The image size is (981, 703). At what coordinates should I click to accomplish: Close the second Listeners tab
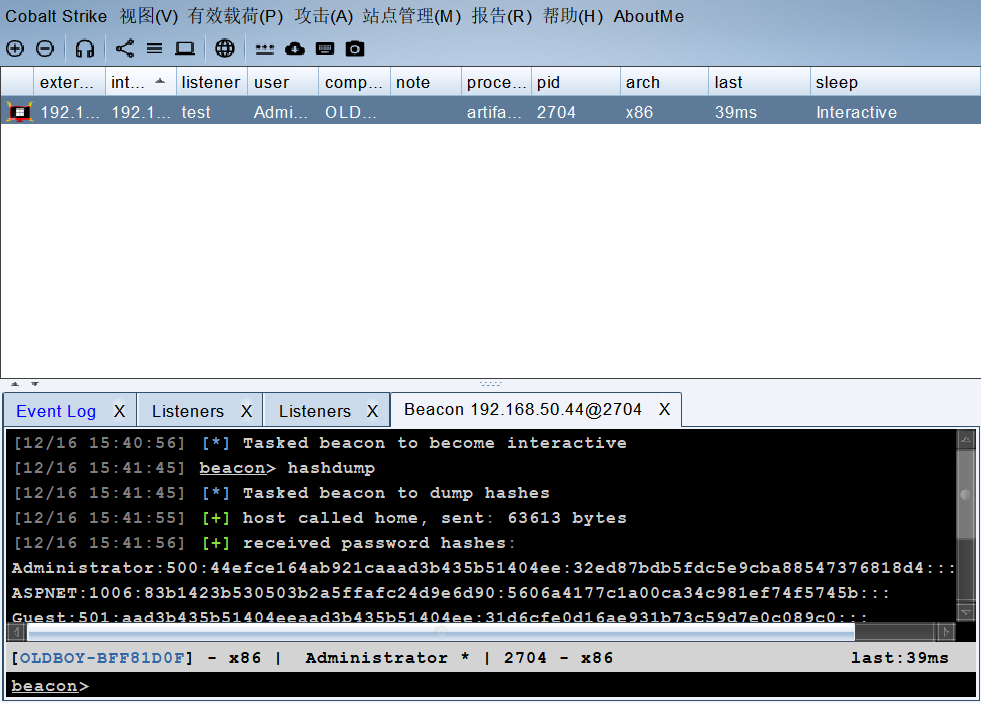click(x=372, y=411)
